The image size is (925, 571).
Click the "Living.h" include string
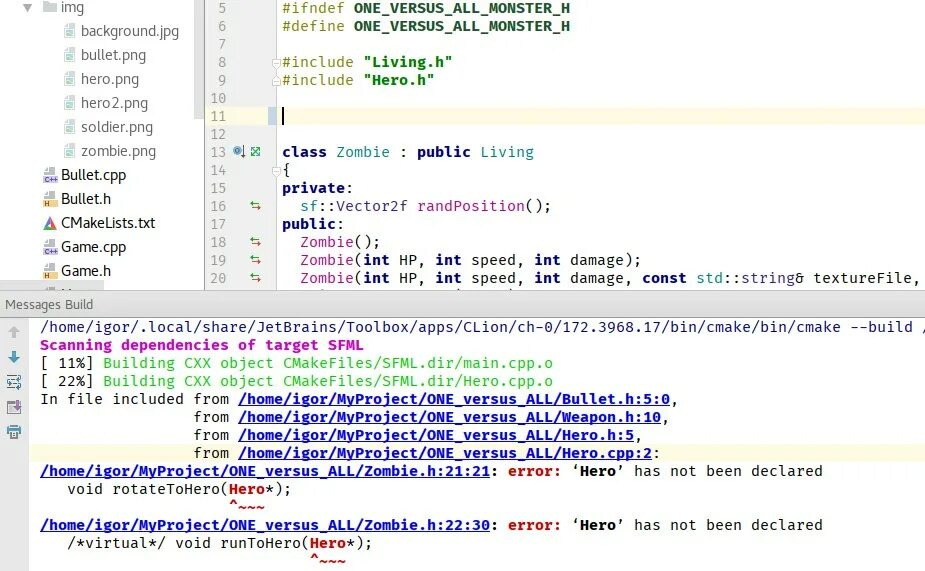408,62
